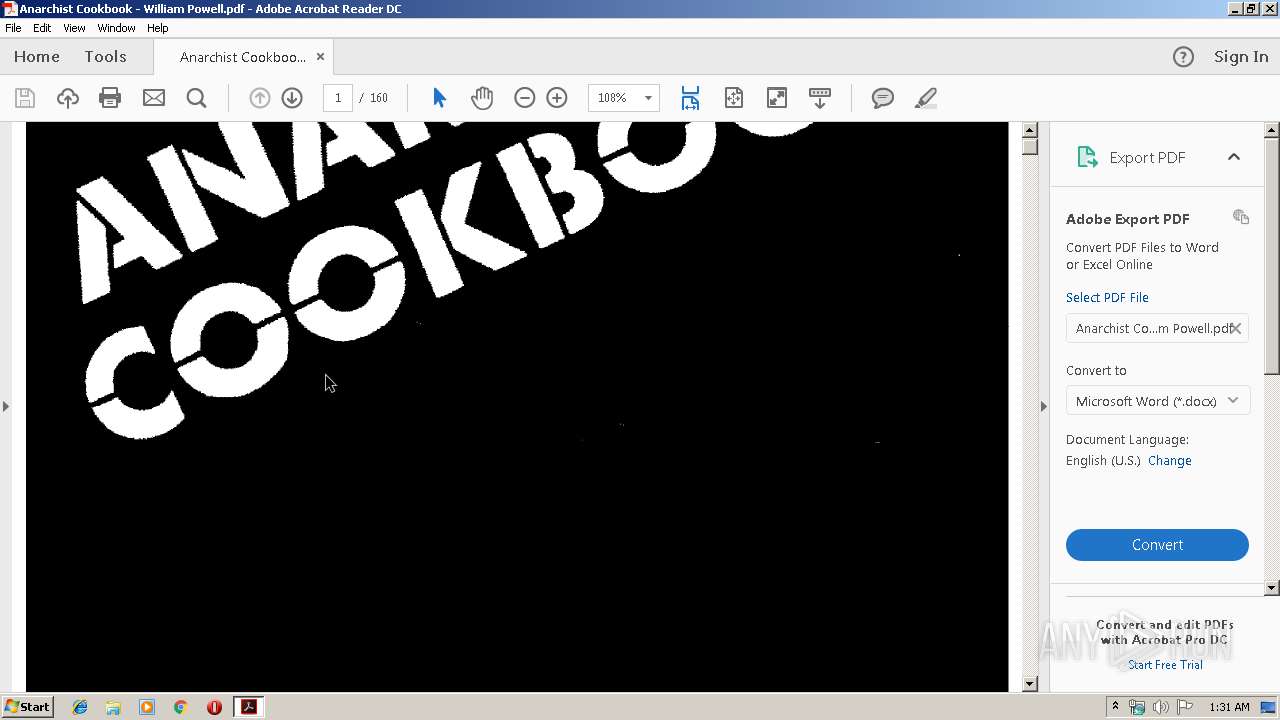Zoom out with the minus icon
1280x720 pixels.
click(524, 98)
